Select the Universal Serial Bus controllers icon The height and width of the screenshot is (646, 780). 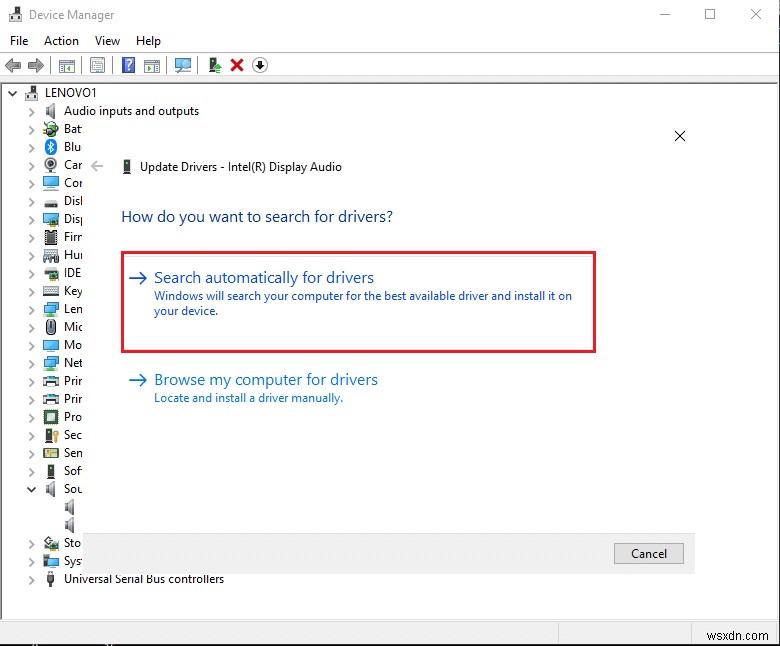50,579
